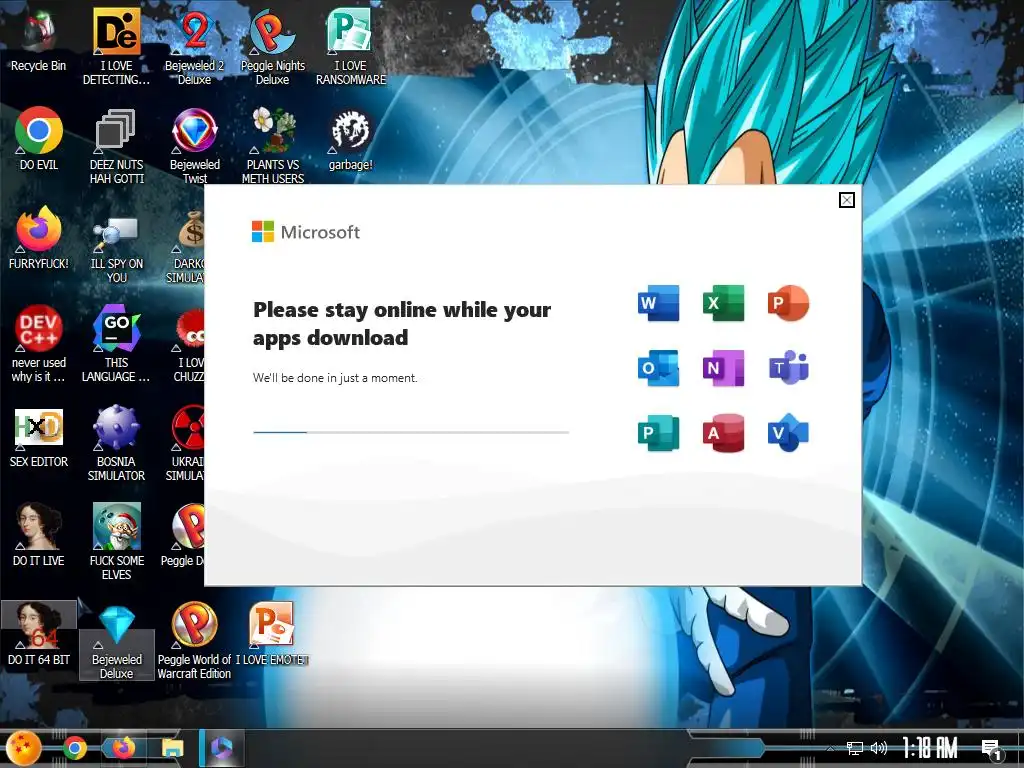Click the 'Please stay online' heading
The height and width of the screenshot is (768, 1024).
tap(402, 323)
